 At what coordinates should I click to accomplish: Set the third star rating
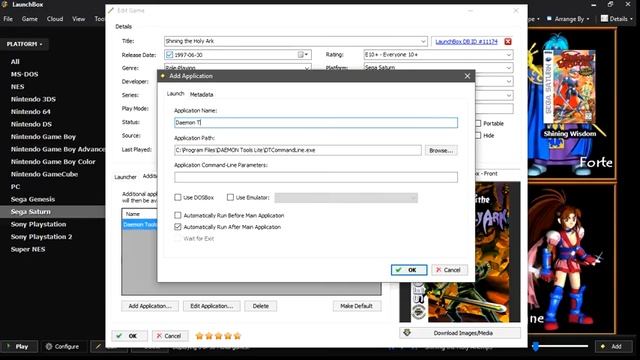[218, 336]
